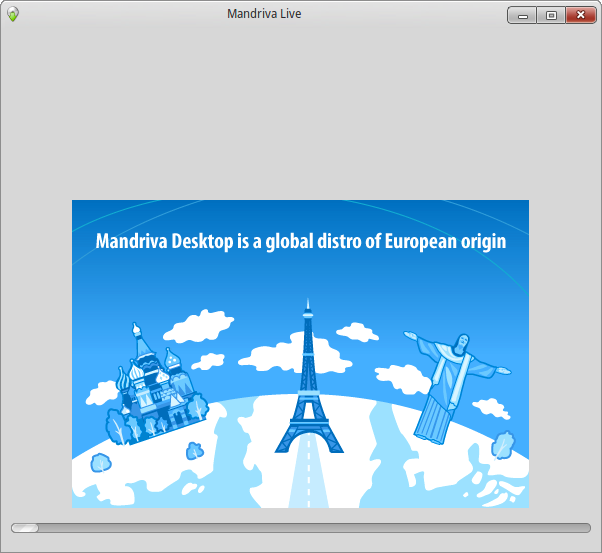This screenshot has width=602, height=553.
Task: Close the Mandriva Live installer window
Action: click(x=579, y=15)
